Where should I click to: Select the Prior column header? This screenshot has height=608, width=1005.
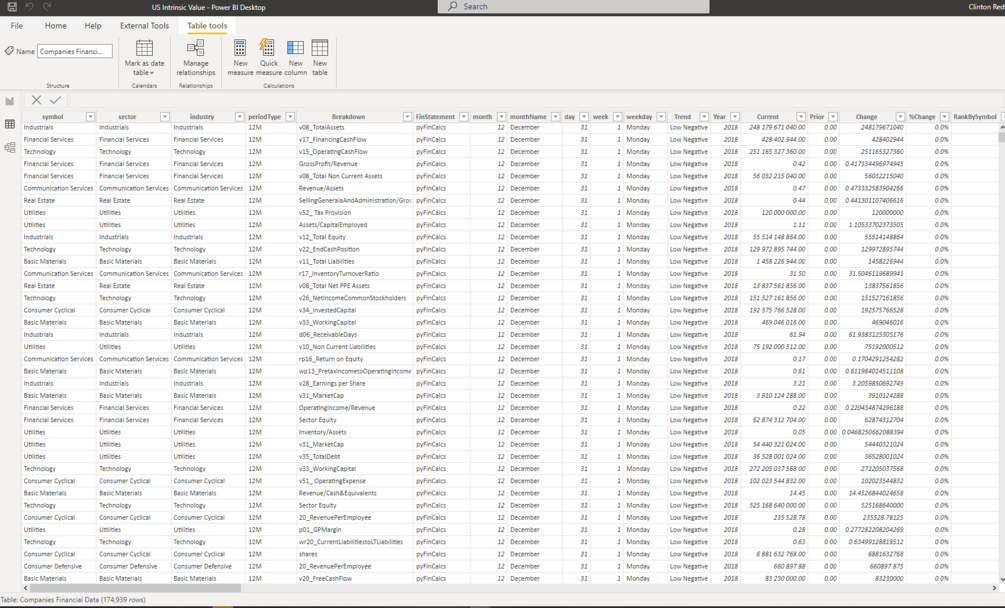[817, 117]
